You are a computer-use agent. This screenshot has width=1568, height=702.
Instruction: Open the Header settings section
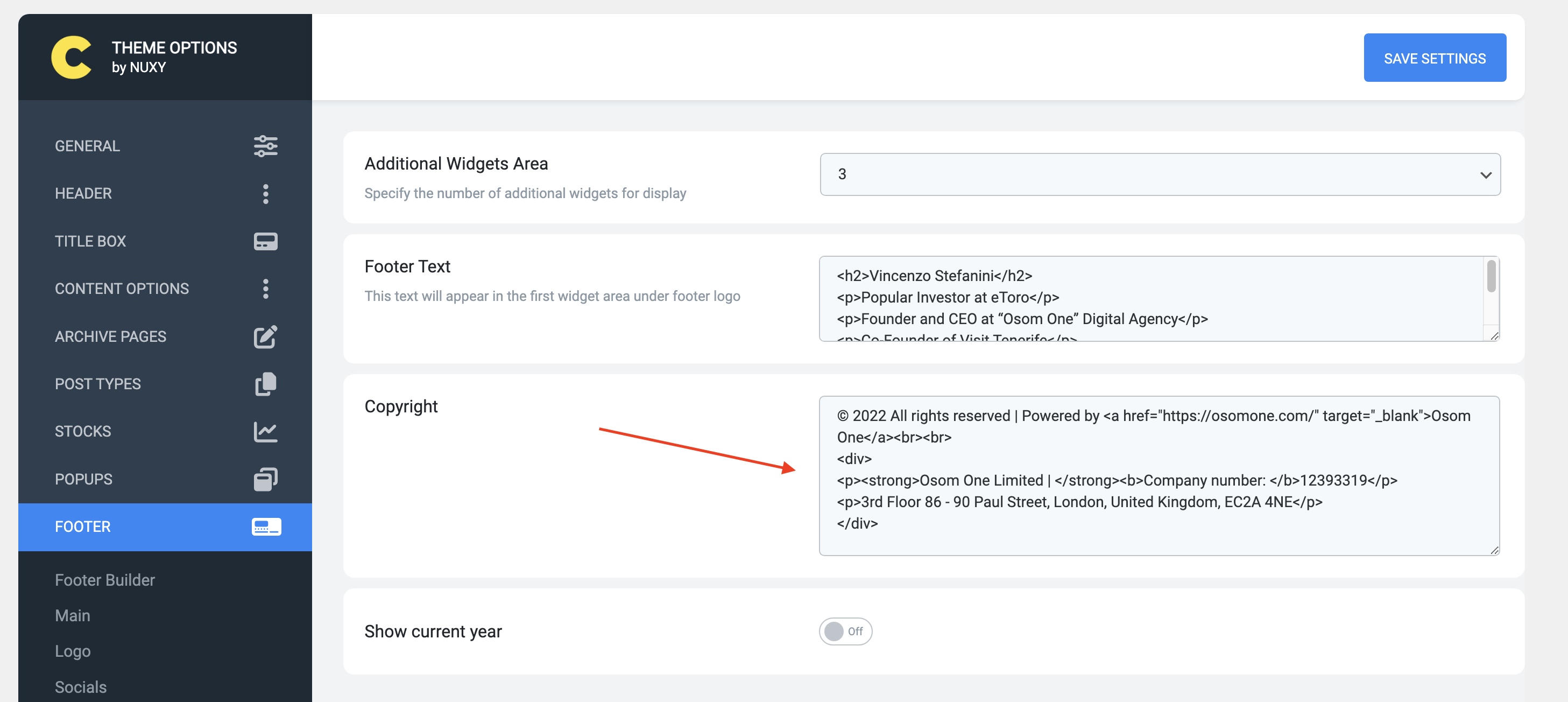tap(165, 194)
